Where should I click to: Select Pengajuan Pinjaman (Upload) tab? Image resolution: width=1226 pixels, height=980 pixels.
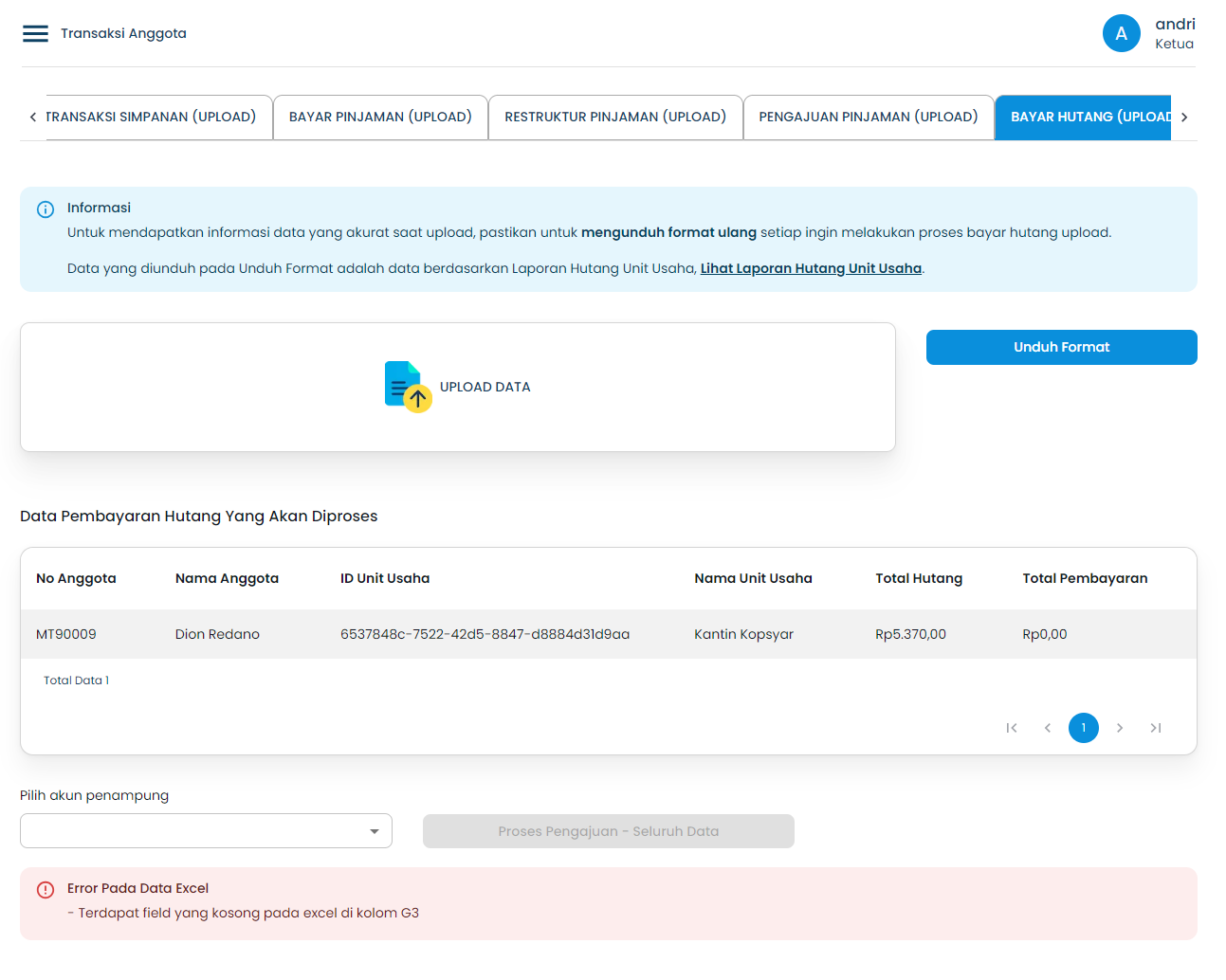click(868, 118)
